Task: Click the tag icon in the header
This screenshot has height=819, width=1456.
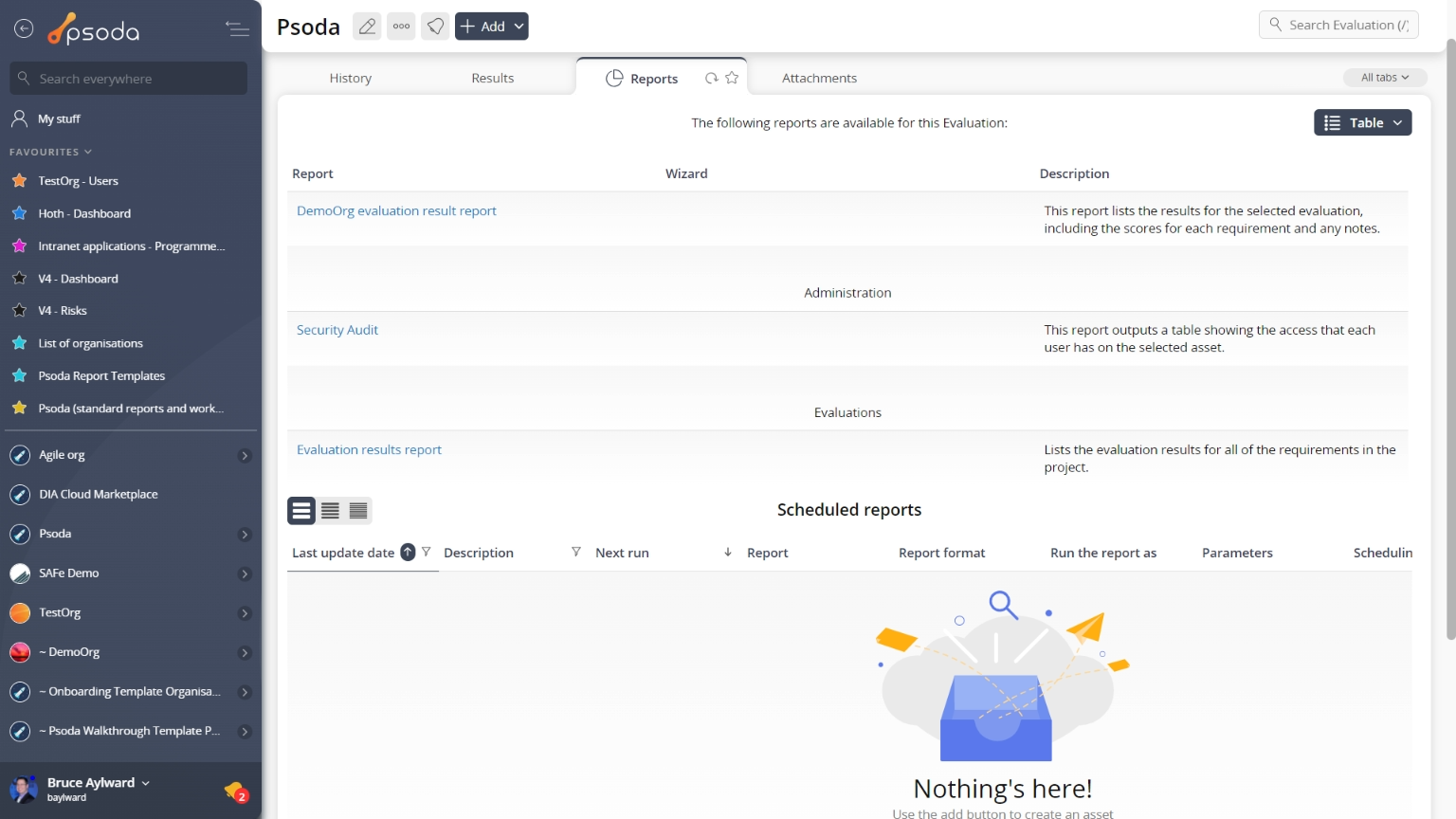Action: (435, 27)
